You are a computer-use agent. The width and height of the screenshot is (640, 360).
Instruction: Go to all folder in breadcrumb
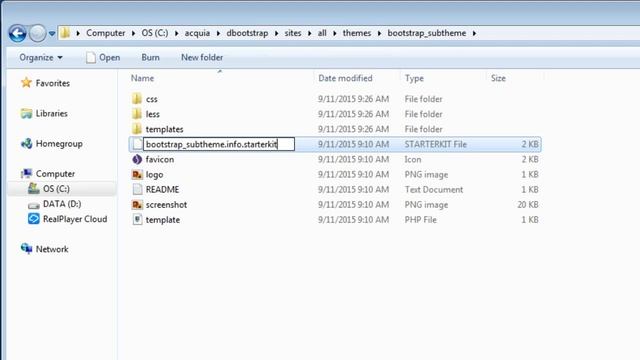coord(322,33)
